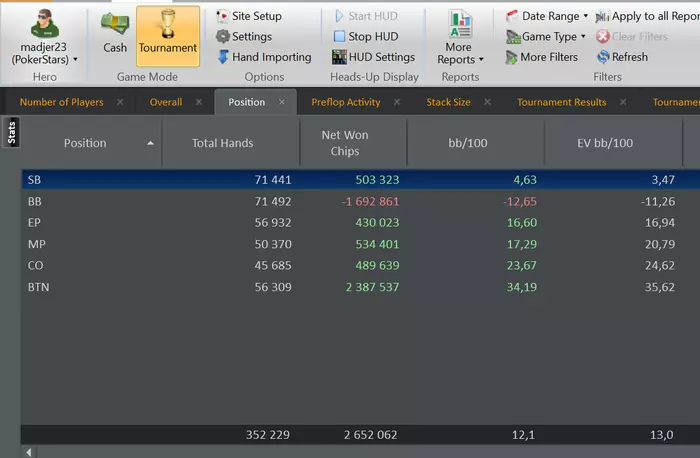Screen dimensions: 700x458
Task: Click the BB net won value -1 692 861
Action: 370,201
